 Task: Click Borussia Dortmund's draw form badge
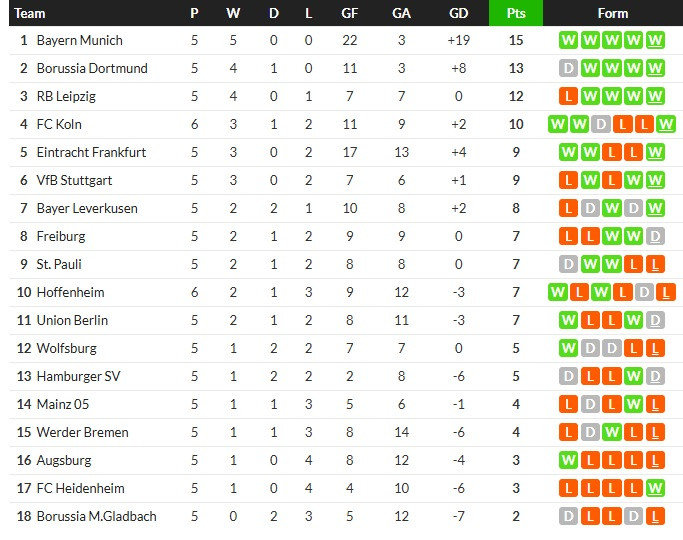569,68
